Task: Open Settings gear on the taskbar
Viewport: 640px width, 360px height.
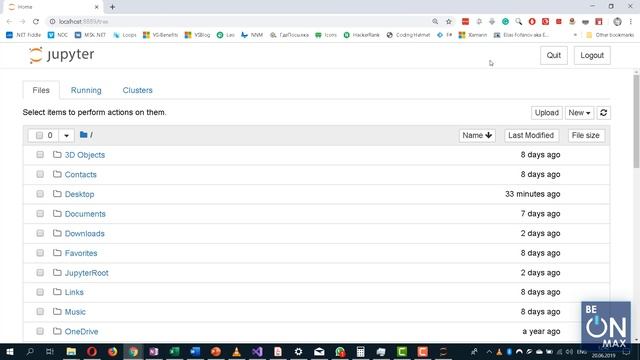Action: pos(298,351)
